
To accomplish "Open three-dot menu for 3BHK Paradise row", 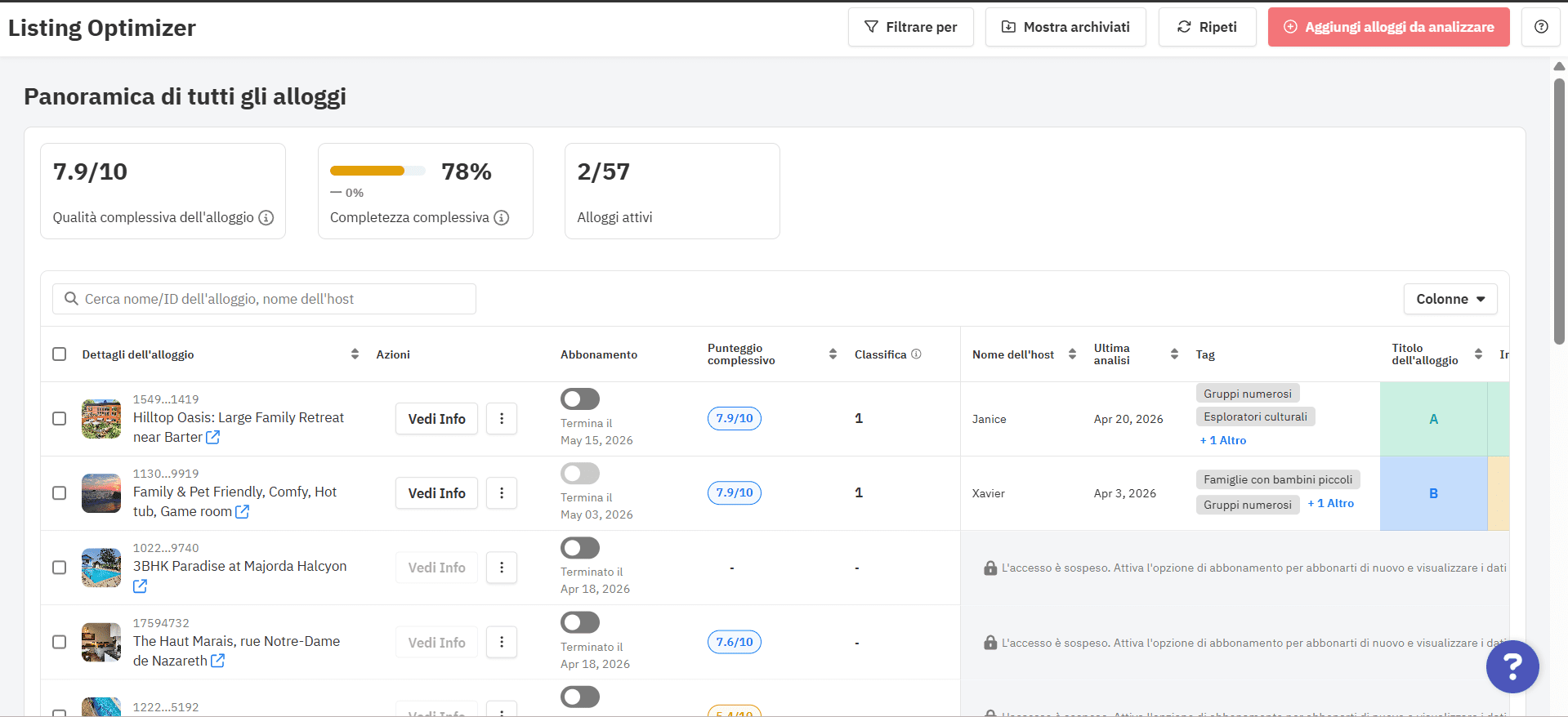I will click(502, 567).
